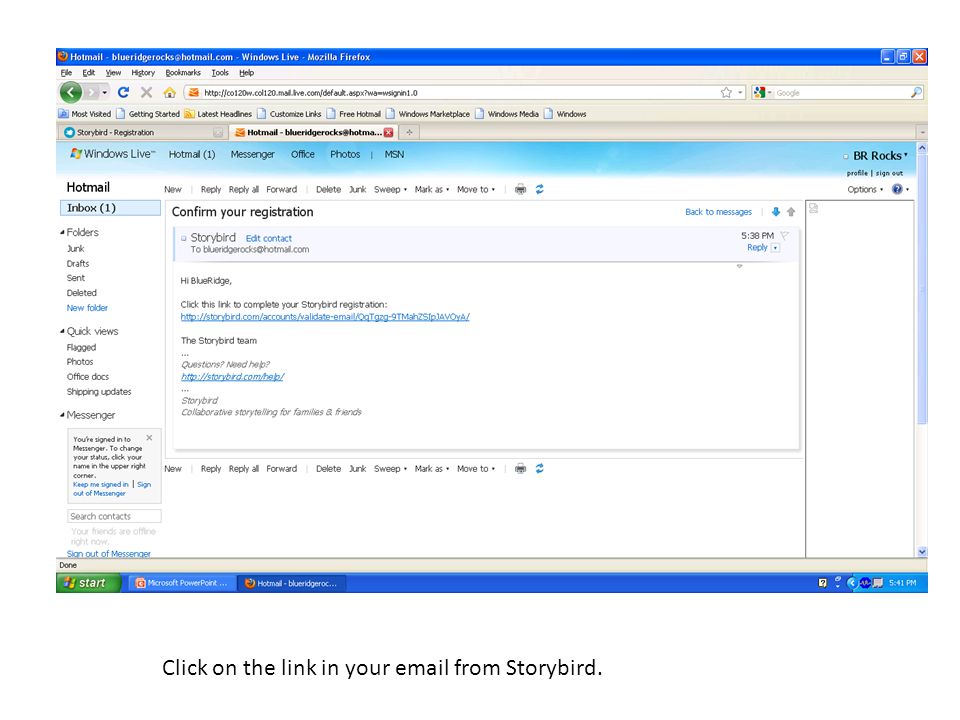Open the History menu
The image size is (960, 720).
[x=143, y=72]
